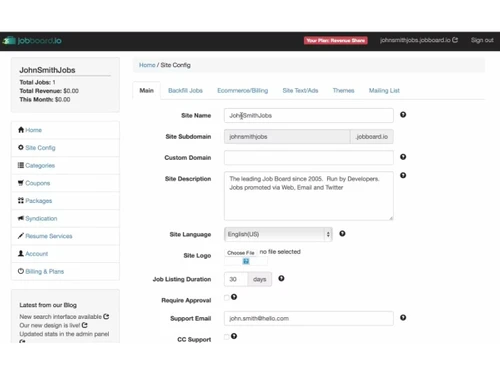This screenshot has height=375, width=500.
Task: Open the Account sidebar link
Action: (x=37, y=254)
